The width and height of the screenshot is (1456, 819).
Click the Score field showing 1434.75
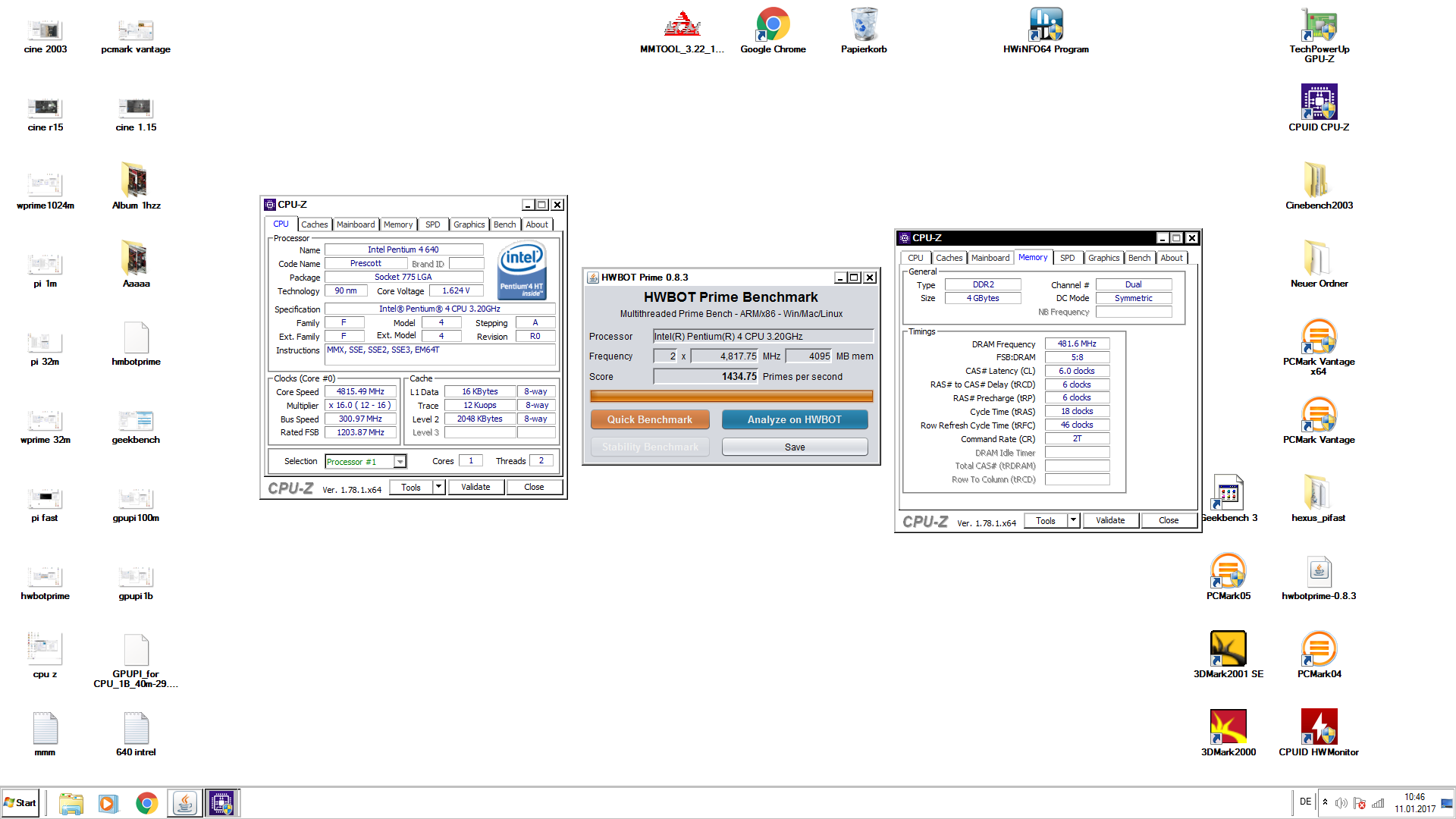click(x=706, y=376)
